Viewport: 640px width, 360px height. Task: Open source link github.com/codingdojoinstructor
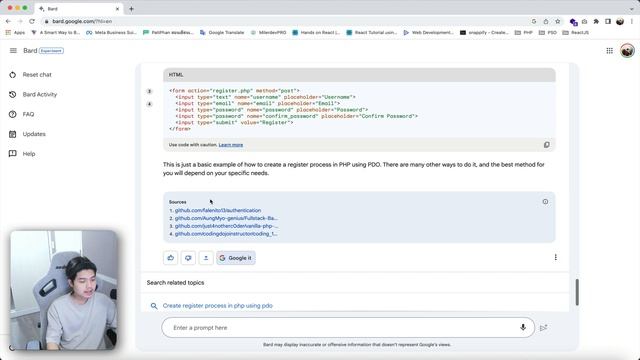click(226, 234)
